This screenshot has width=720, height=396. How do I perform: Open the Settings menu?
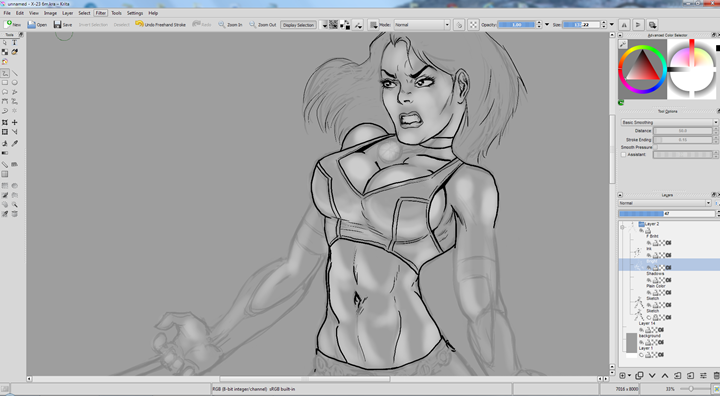point(135,13)
